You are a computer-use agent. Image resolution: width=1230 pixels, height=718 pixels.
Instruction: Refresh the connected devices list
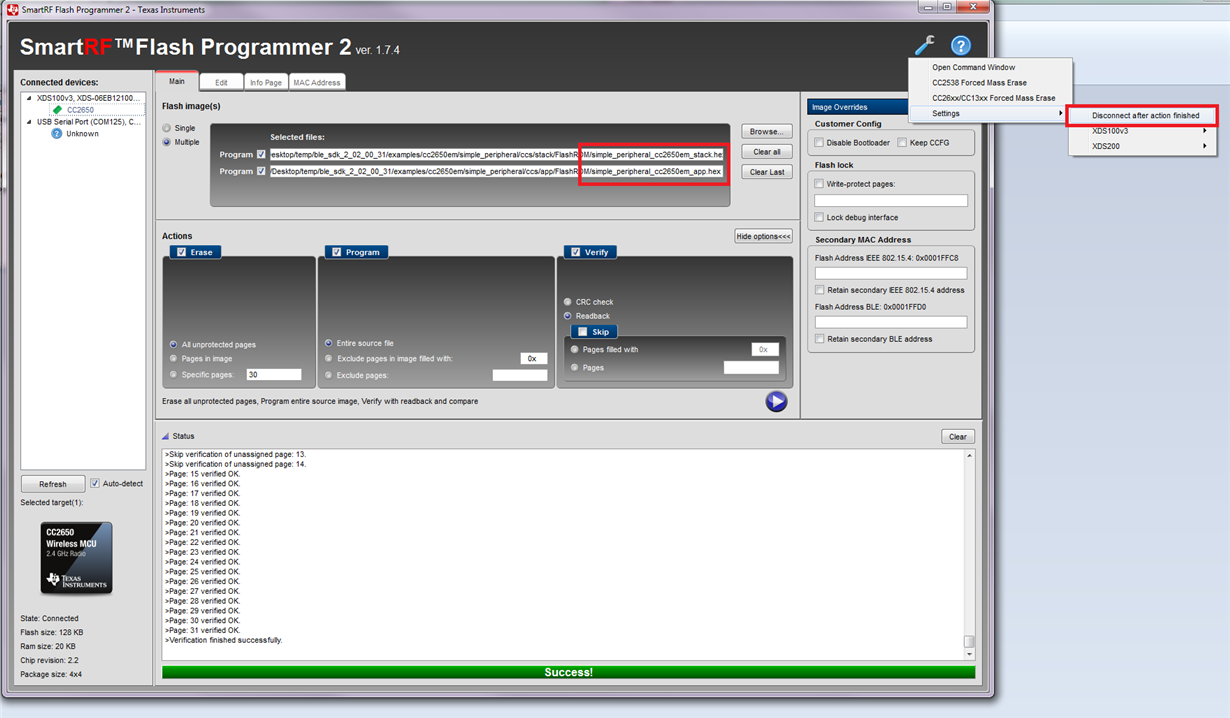[53, 484]
